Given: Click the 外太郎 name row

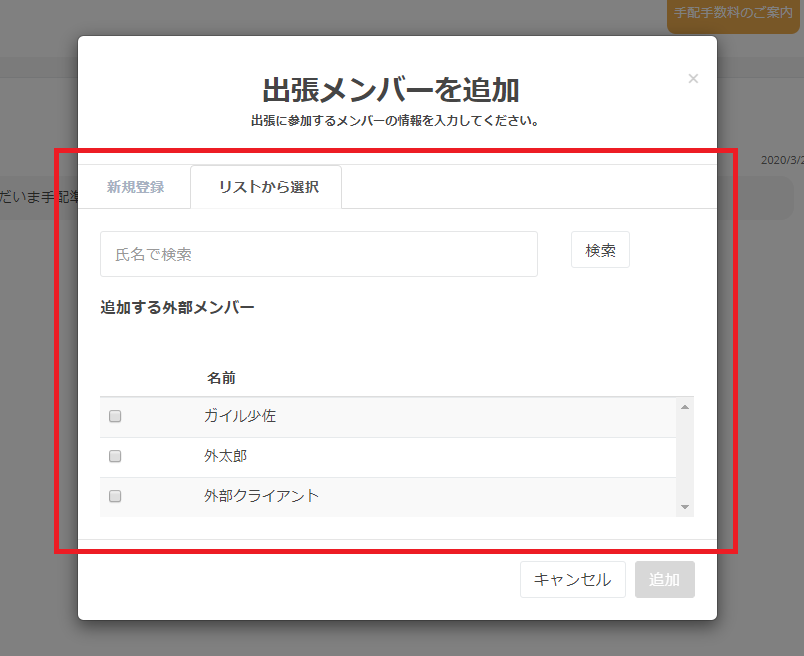Looking at the screenshot, I should click(x=226, y=456).
